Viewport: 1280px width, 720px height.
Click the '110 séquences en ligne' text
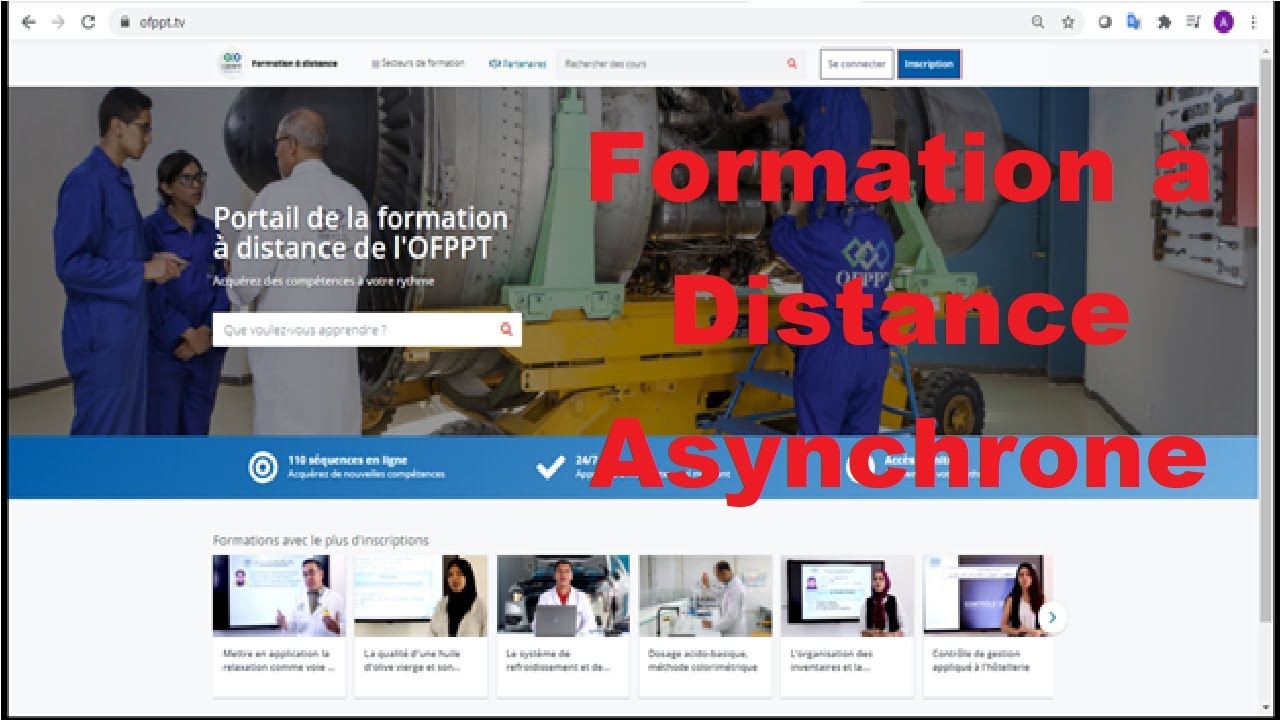click(x=347, y=460)
